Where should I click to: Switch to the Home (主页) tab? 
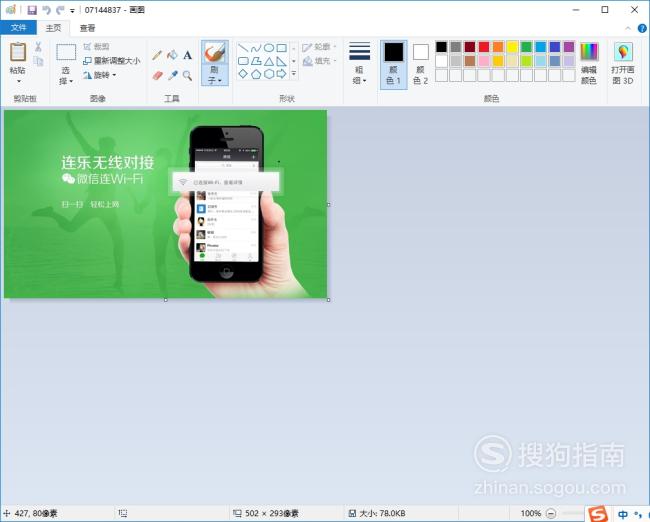click(x=53, y=28)
